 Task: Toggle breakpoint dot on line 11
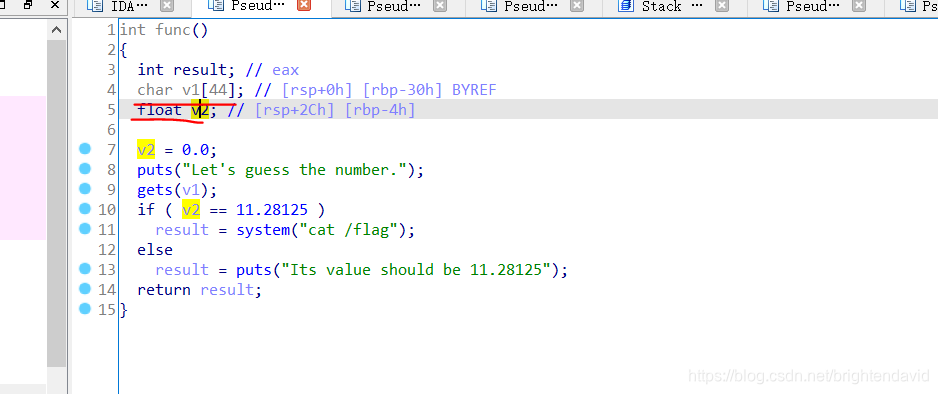coord(85,228)
